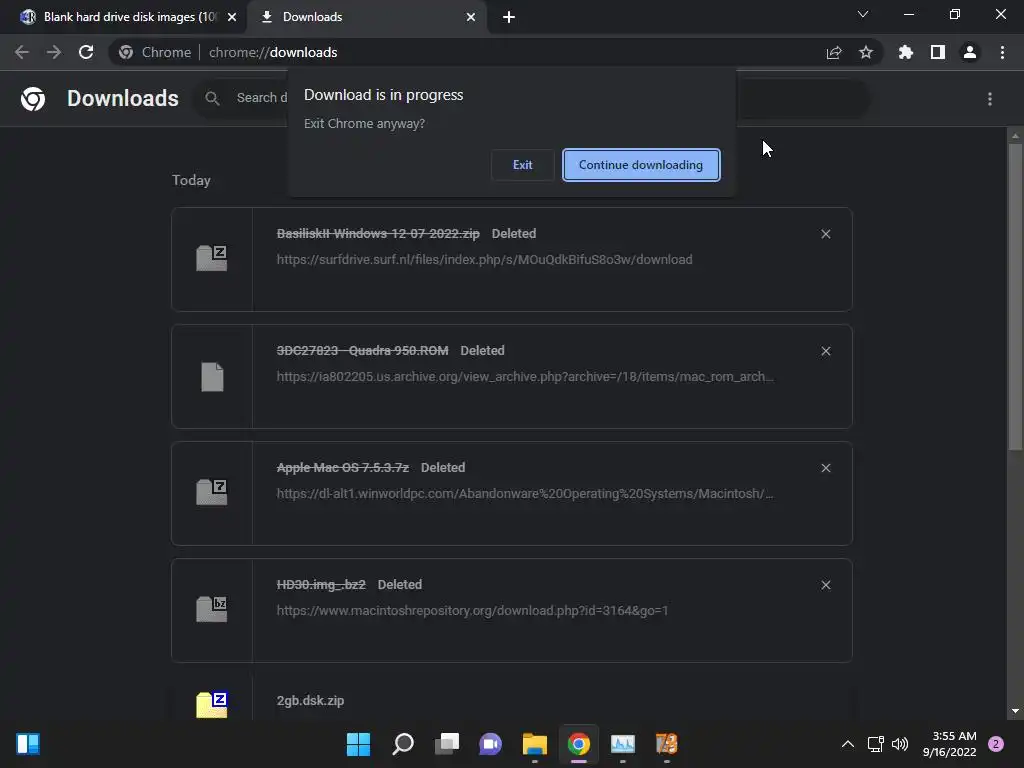This screenshot has width=1024, height=768.
Task: Open File Explorer from taskbar
Action: coord(534,744)
